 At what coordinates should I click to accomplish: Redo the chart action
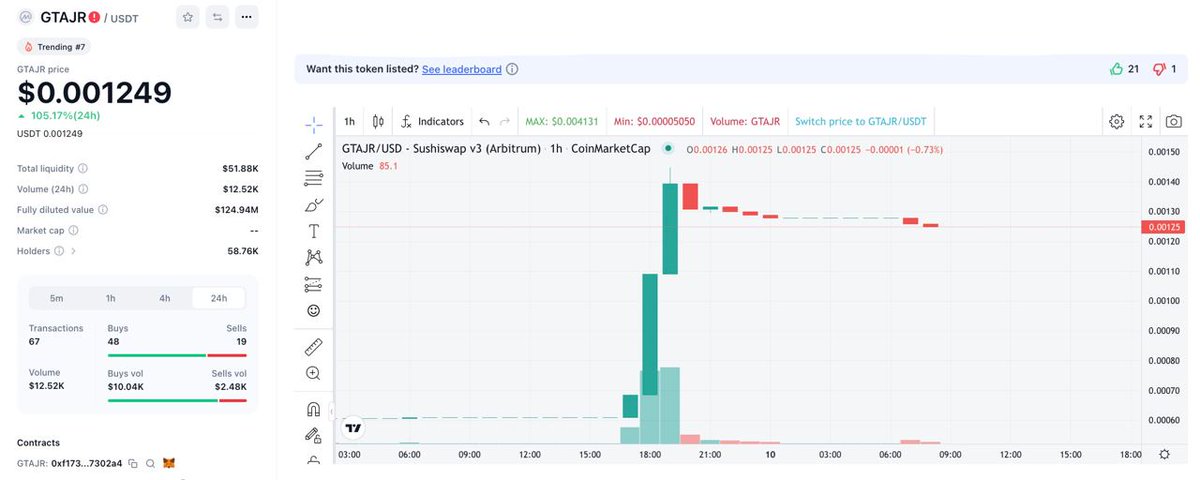[505, 121]
